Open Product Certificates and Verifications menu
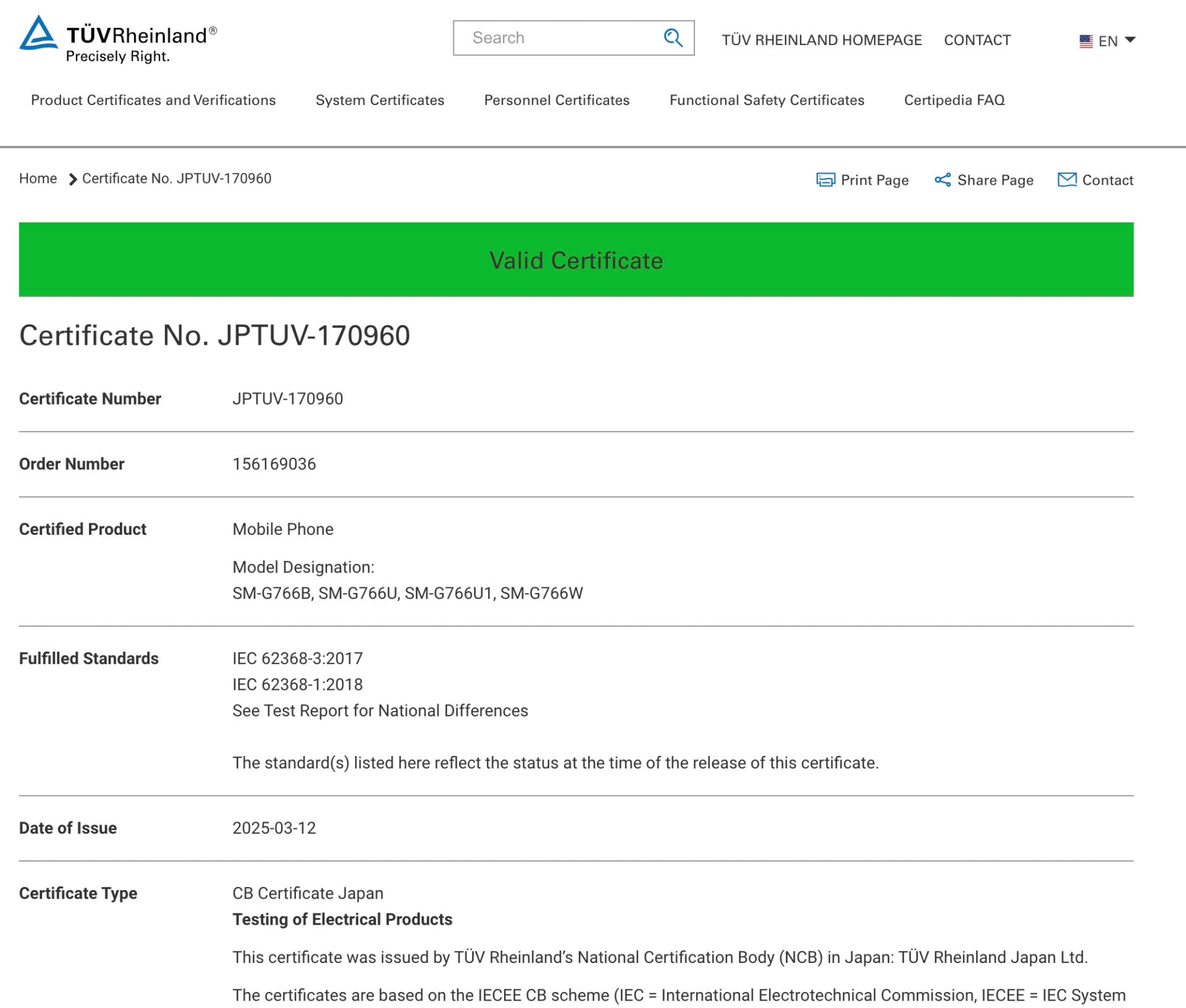 point(153,100)
